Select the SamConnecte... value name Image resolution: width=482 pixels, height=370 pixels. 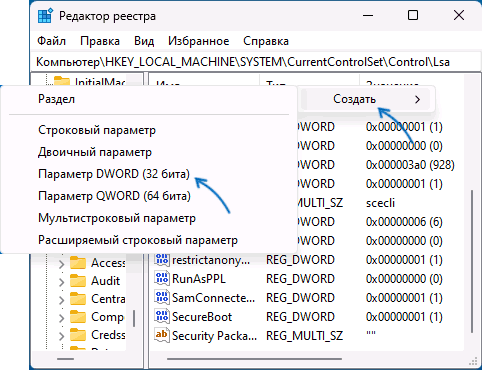tap(213, 298)
